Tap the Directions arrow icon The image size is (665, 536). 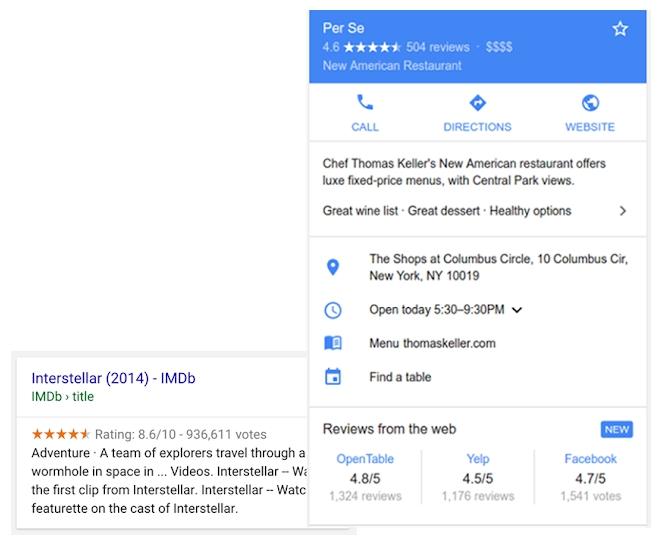tap(478, 103)
